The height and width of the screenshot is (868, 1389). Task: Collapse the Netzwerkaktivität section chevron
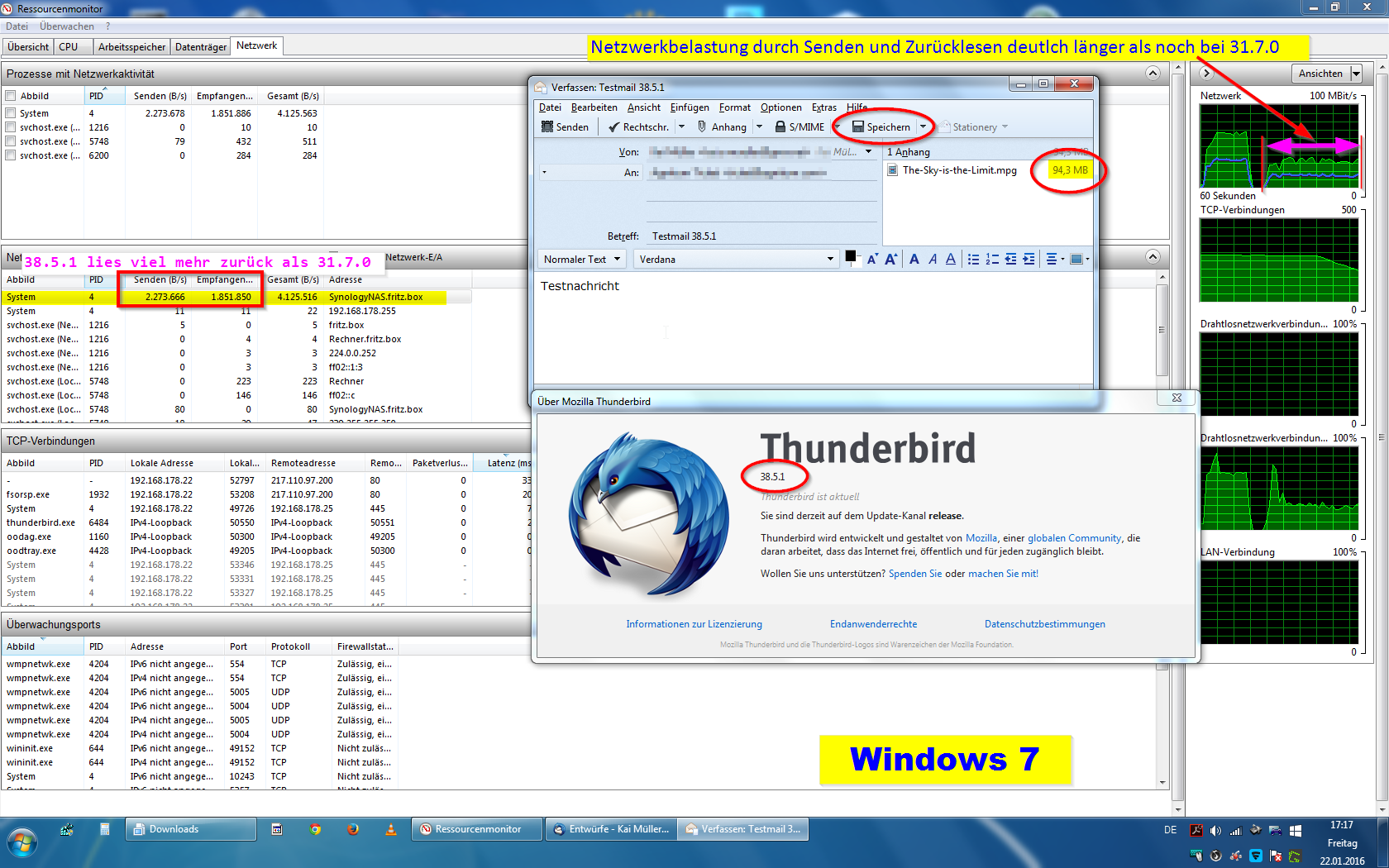click(x=1153, y=256)
